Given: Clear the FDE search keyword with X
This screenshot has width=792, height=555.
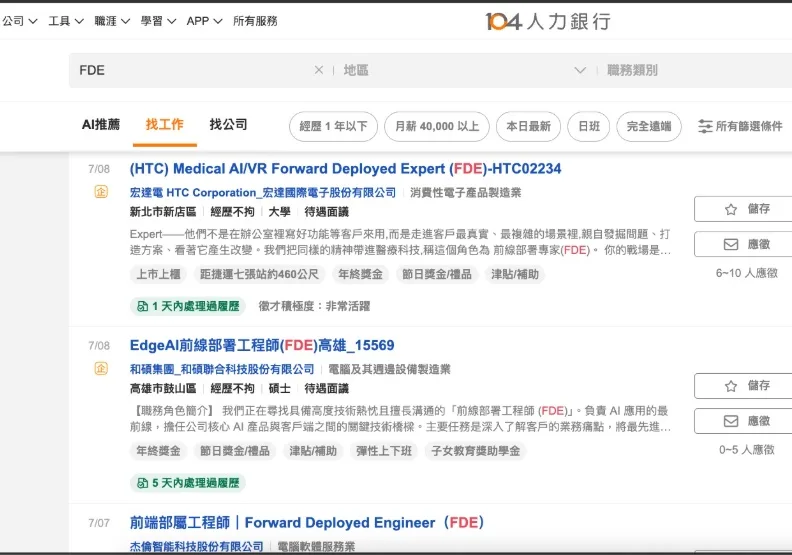Looking at the screenshot, I should coord(319,70).
